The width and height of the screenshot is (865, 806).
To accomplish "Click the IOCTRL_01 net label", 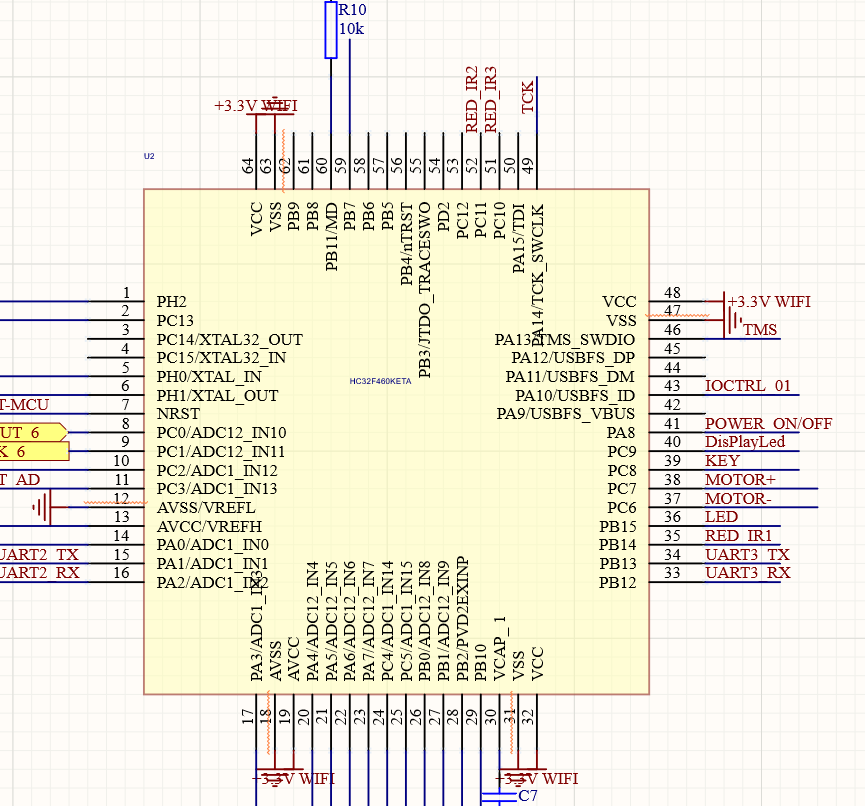I will click(747, 386).
